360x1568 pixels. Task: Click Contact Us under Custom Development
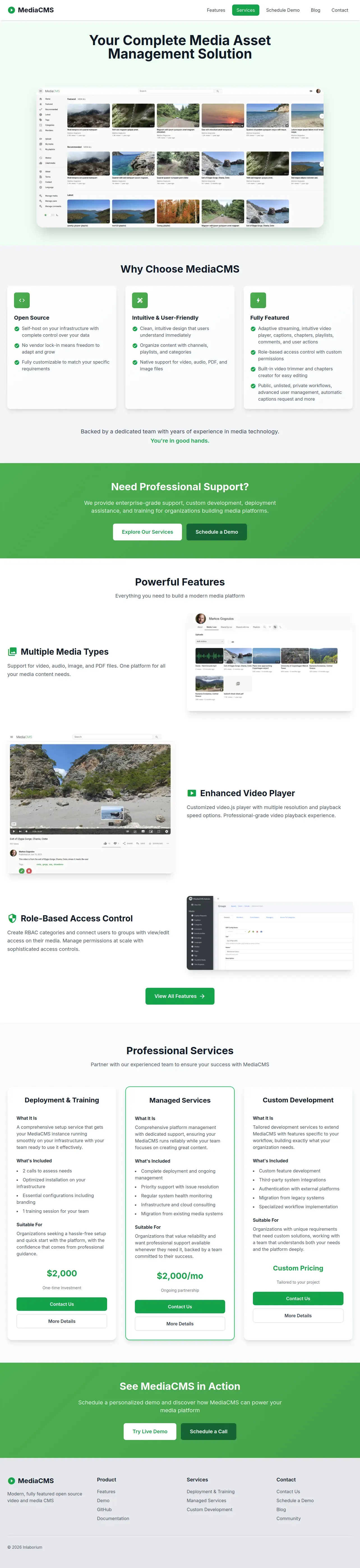click(298, 1298)
